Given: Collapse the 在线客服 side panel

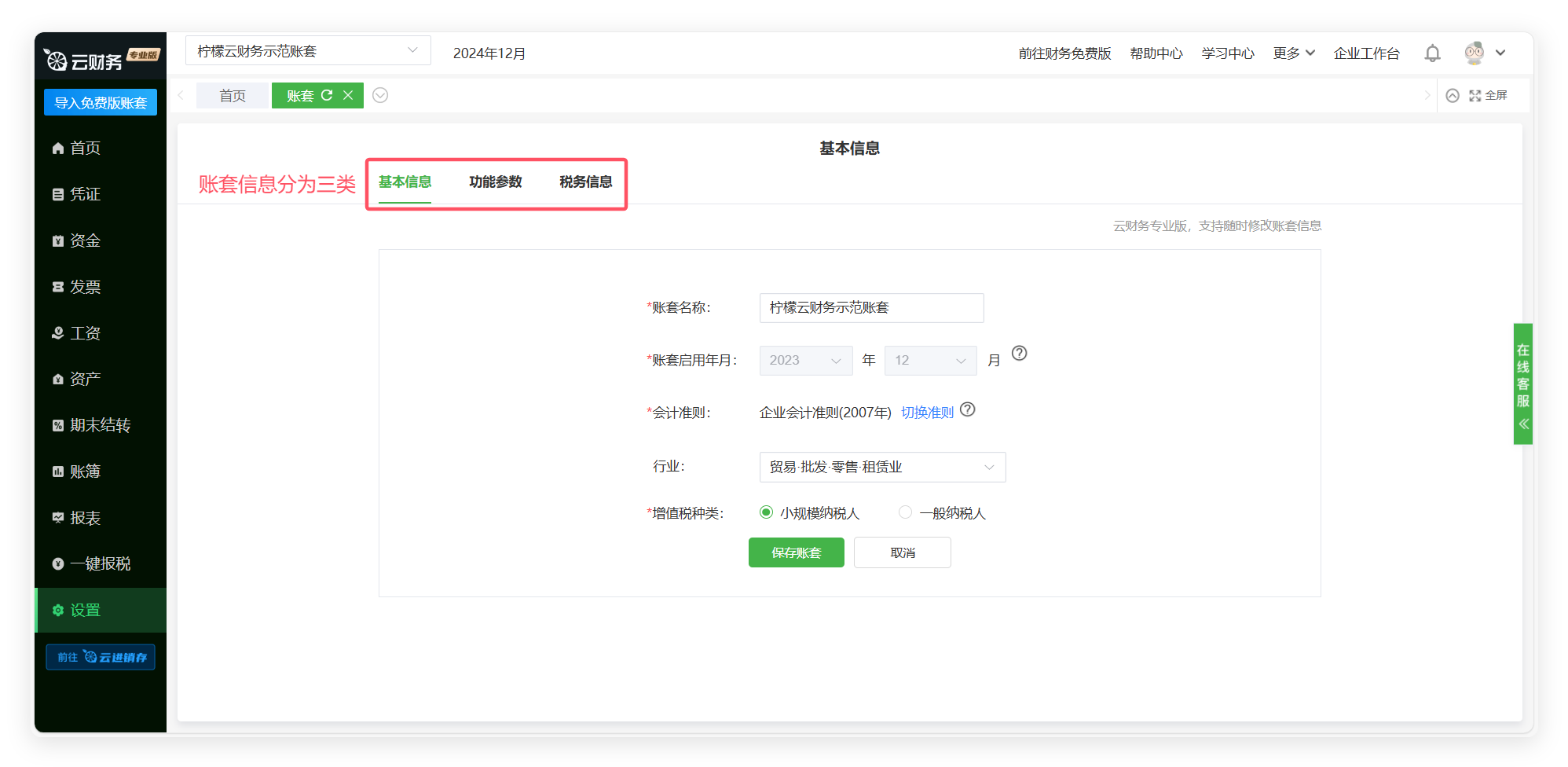Looking at the screenshot, I should 1523,424.
